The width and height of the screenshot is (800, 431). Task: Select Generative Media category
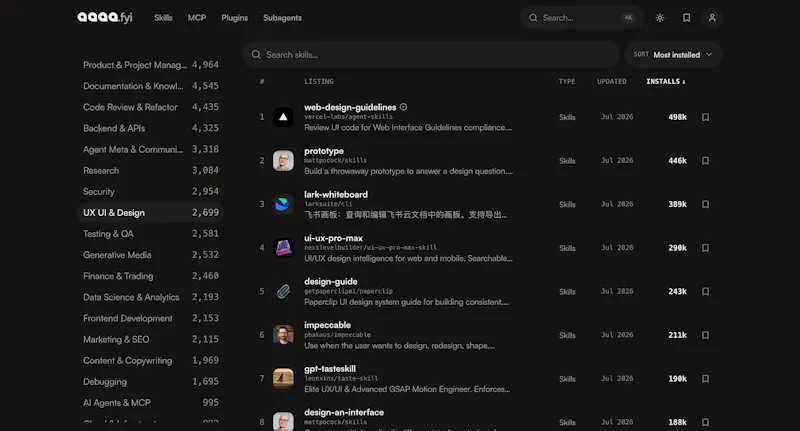click(x=151, y=255)
